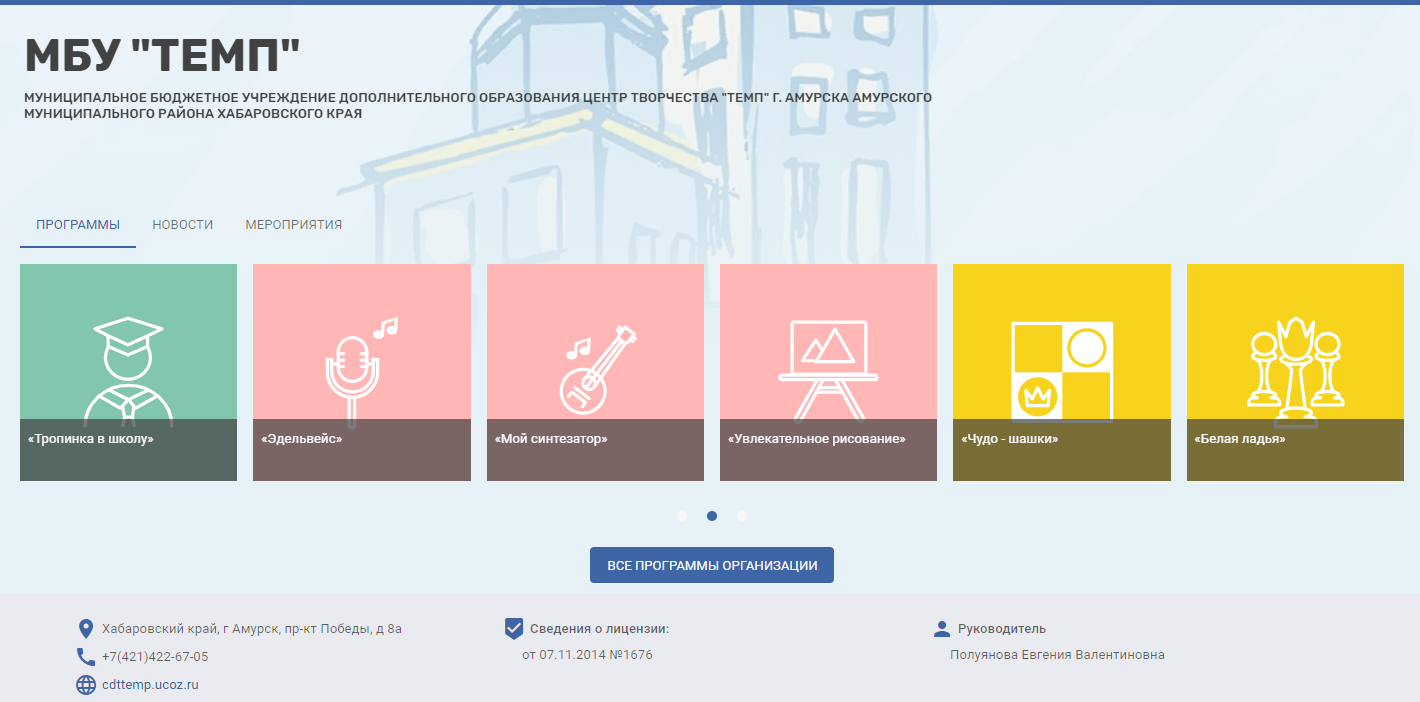Click the Руководитель label
The image size is (1420, 702).
(1002, 629)
